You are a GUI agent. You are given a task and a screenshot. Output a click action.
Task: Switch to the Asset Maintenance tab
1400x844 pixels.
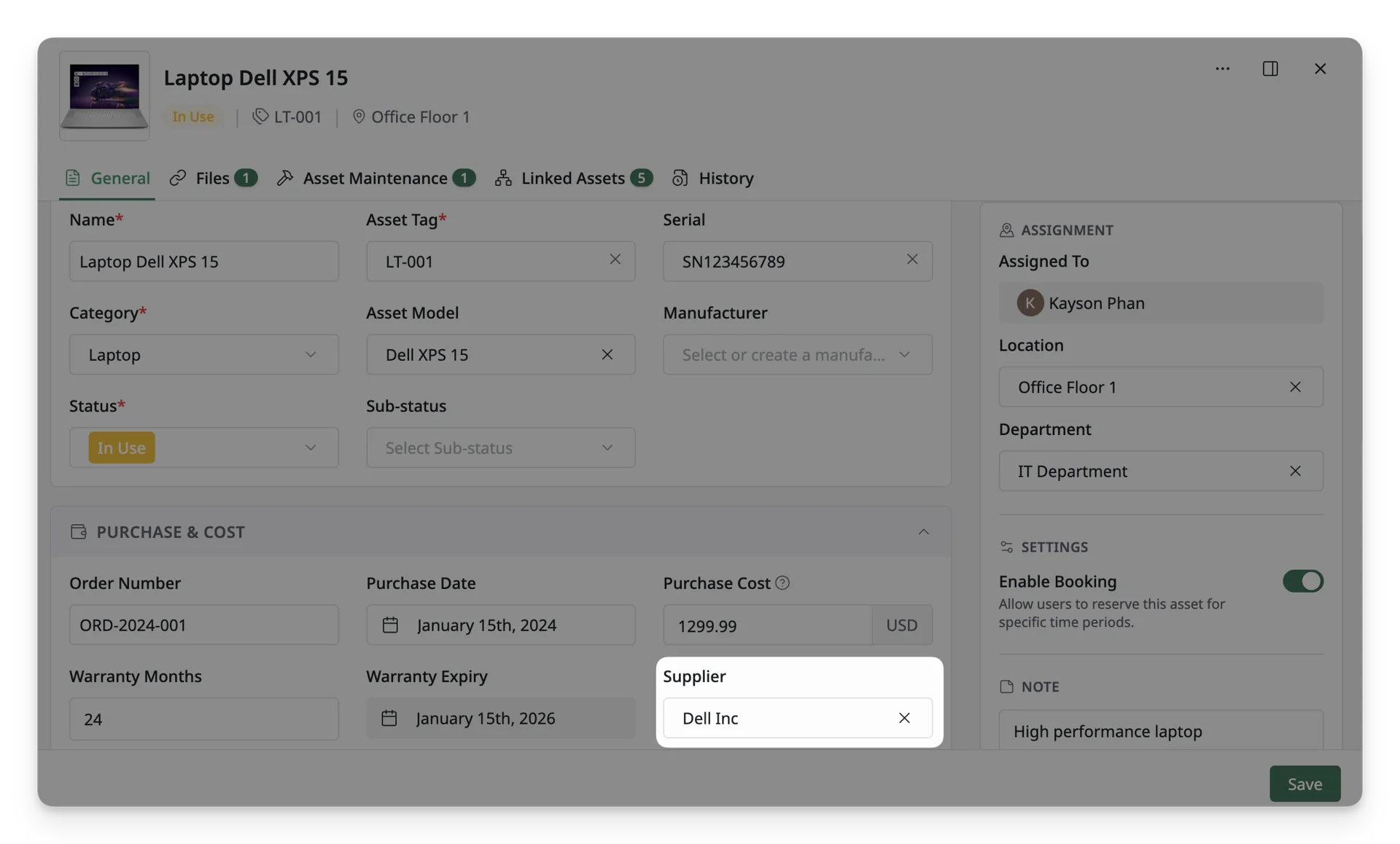pyautogui.click(x=376, y=179)
